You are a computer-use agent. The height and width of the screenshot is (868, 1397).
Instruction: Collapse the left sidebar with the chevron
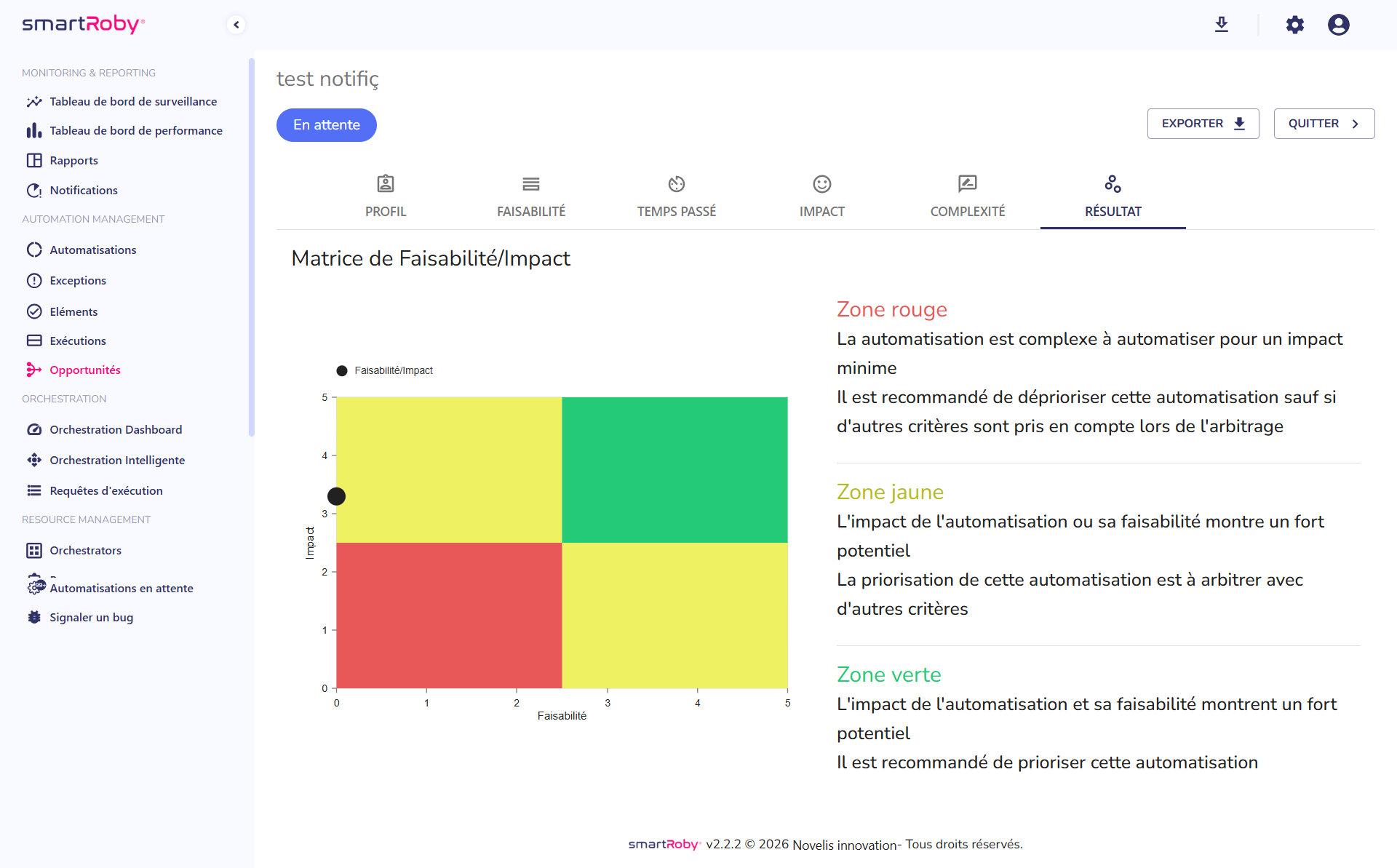point(236,24)
